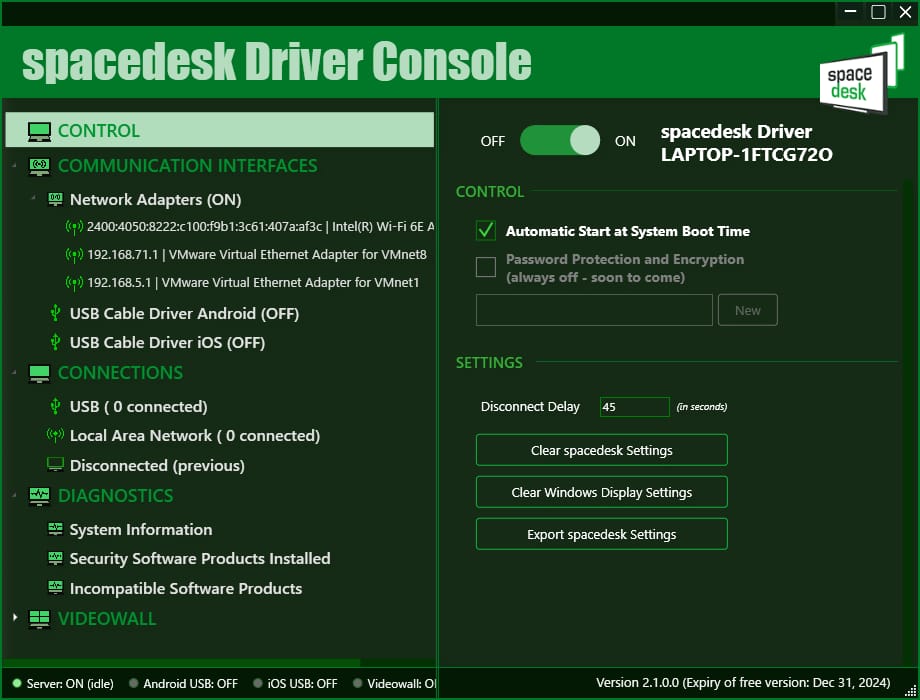Collapse the Network Adapters (ON) node

tap(33, 200)
